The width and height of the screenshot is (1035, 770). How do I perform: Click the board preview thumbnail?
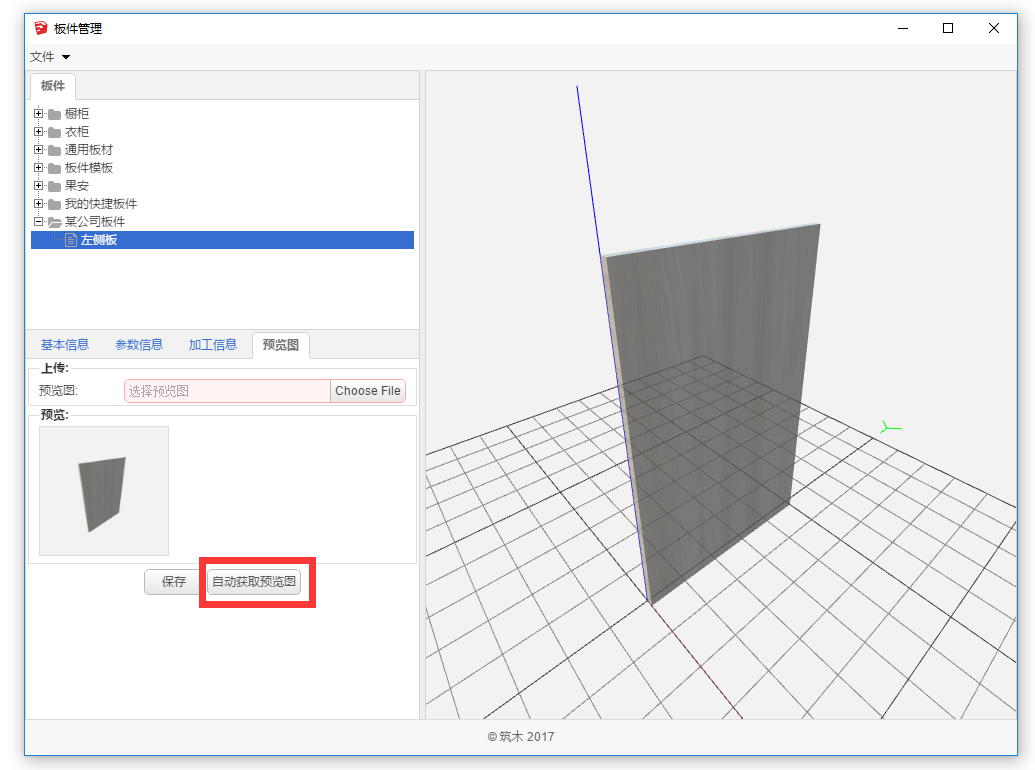[x=104, y=491]
